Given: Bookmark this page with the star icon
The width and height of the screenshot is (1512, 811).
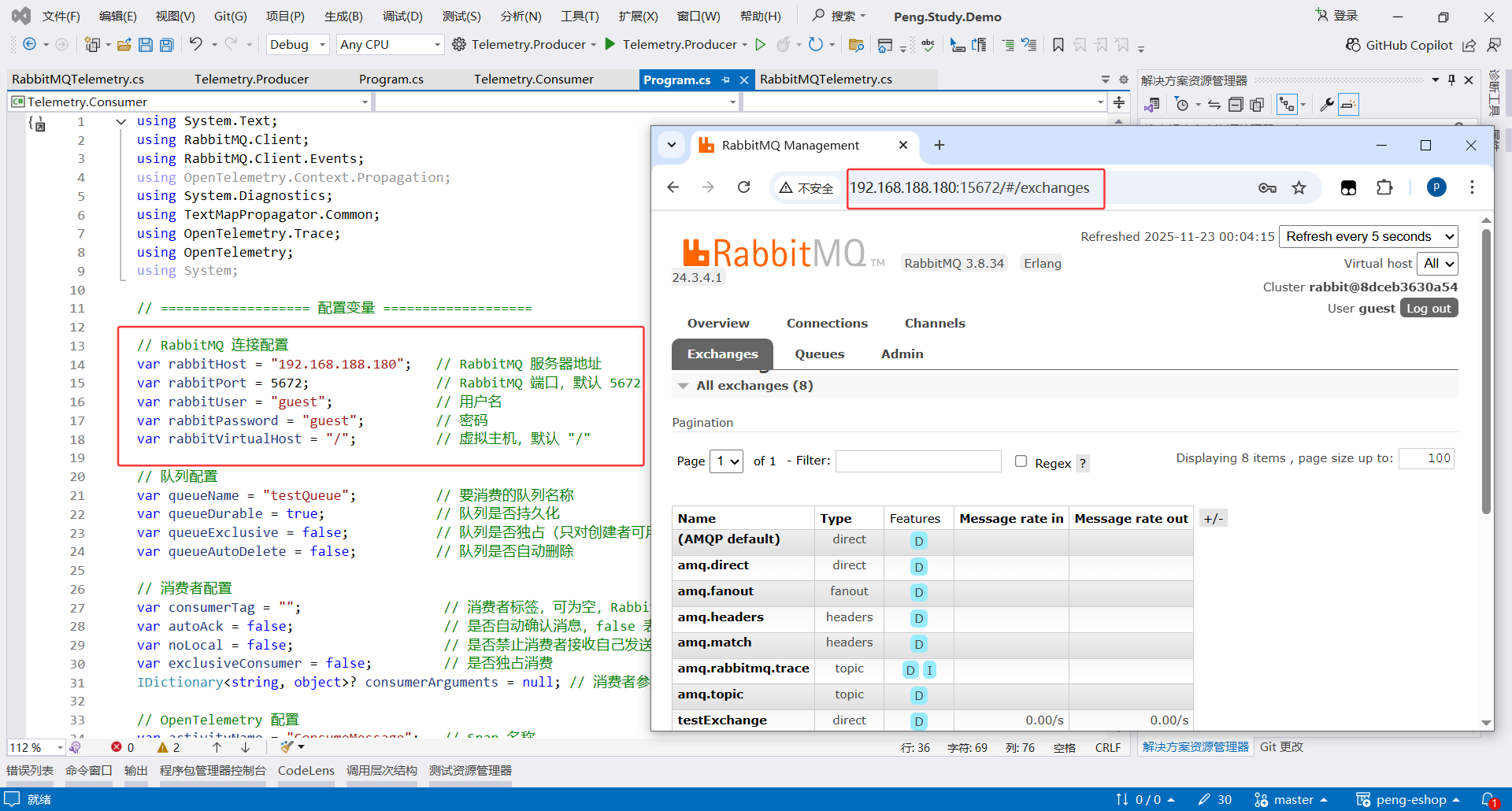Looking at the screenshot, I should pyautogui.click(x=1299, y=187).
